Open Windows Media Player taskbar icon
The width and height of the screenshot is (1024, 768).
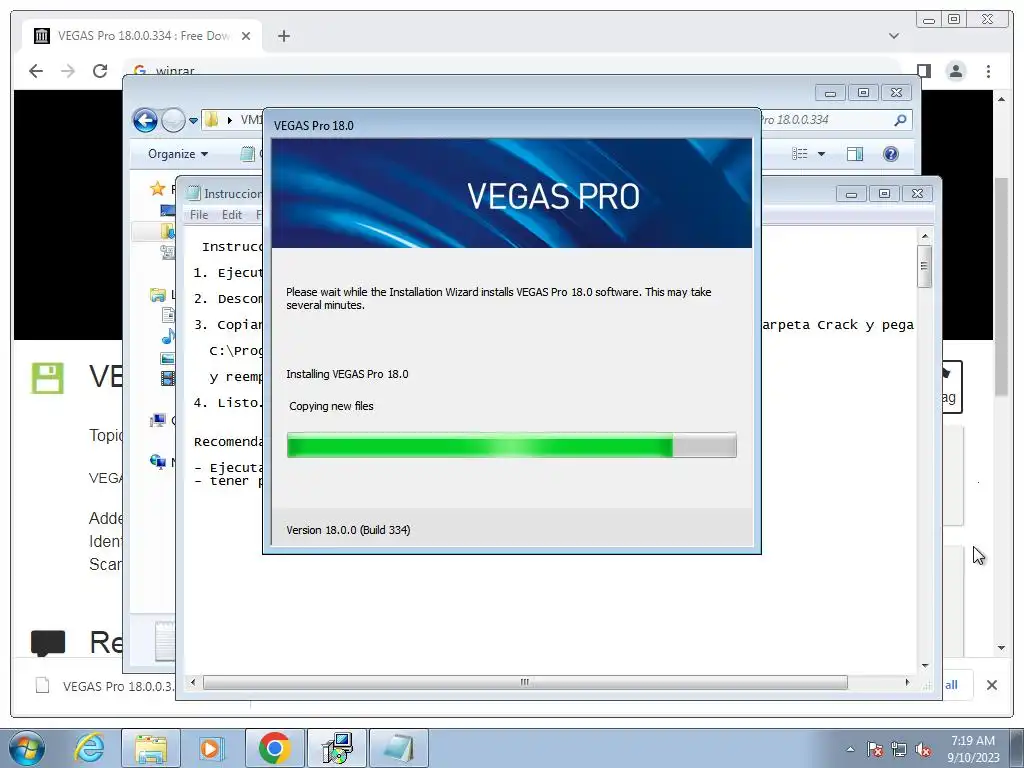click(x=212, y=748)
